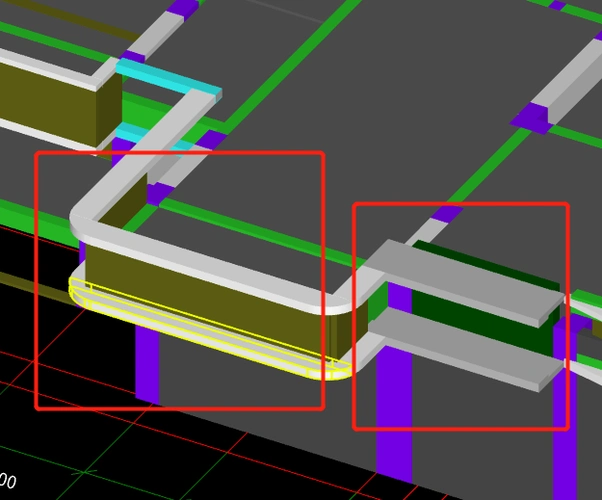The image size is (602, 500).
Task: Click the purple column cap at the top center
Action: (x=183, y=8)
